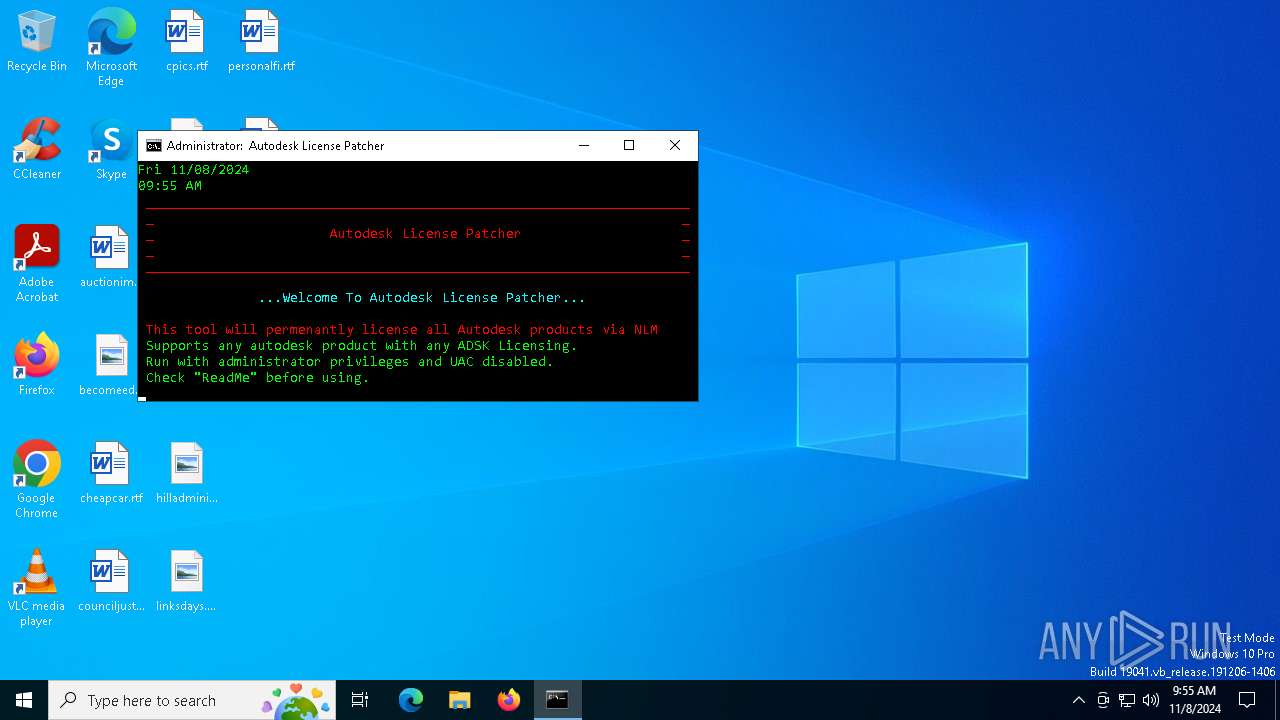Close the Autodesk License Patcher window

[x=675, y=146]
